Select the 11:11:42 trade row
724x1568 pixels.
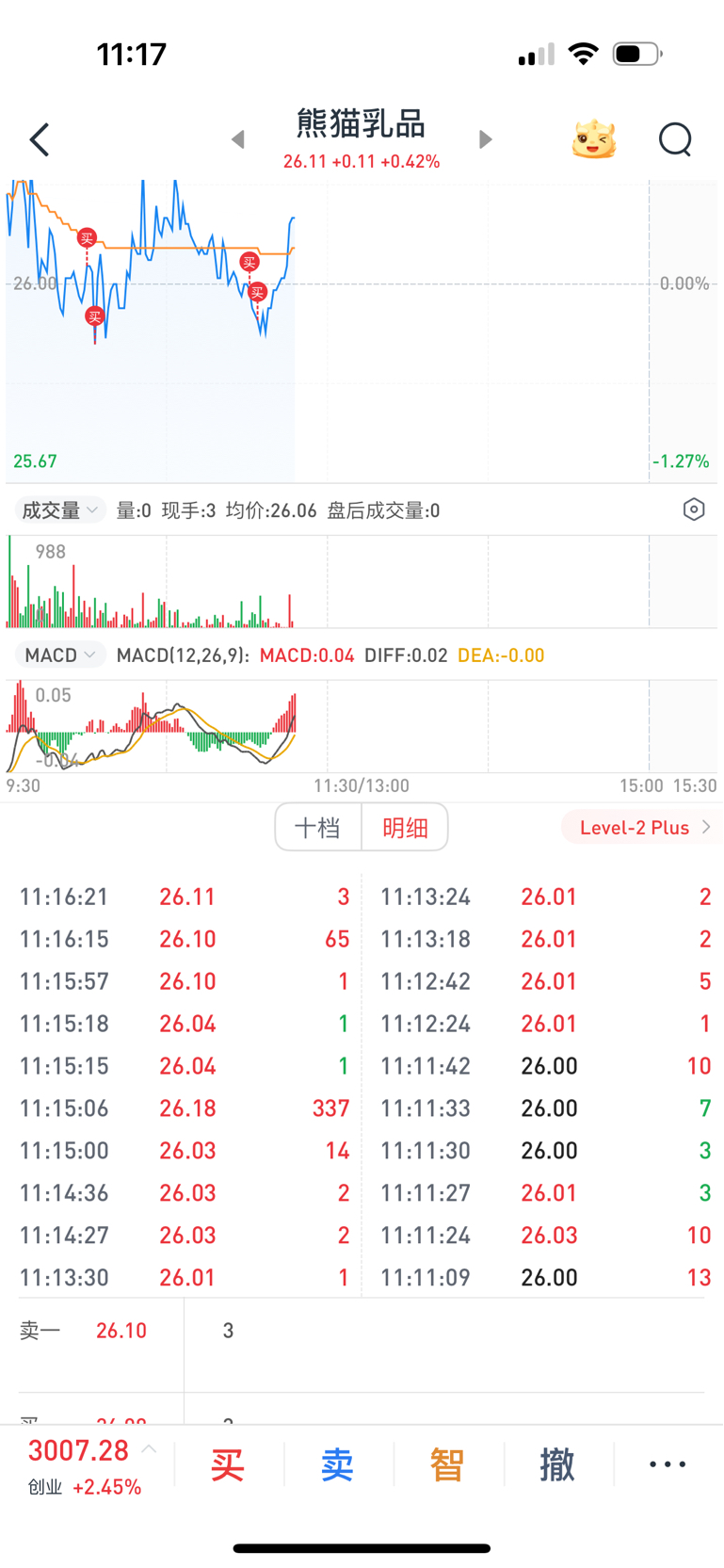[545, 1066]
